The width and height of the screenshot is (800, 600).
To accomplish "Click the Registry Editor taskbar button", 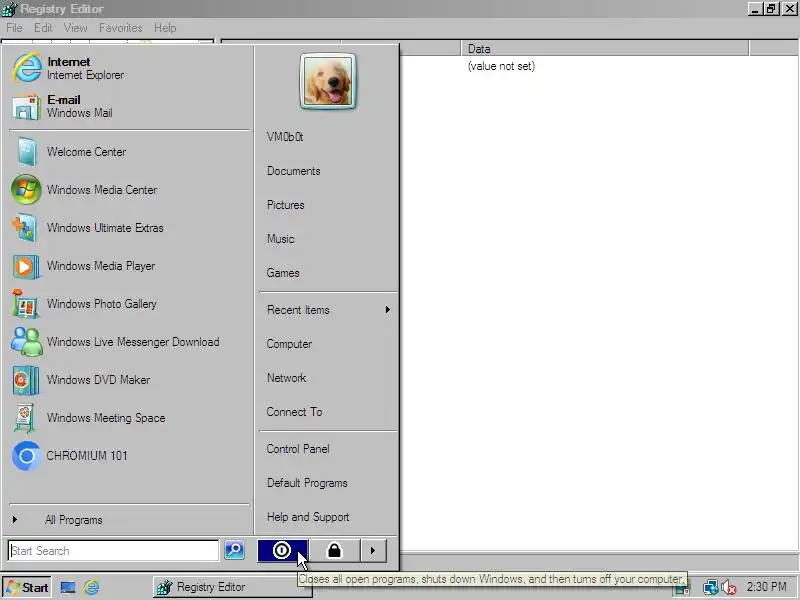I will click(233, 587).
